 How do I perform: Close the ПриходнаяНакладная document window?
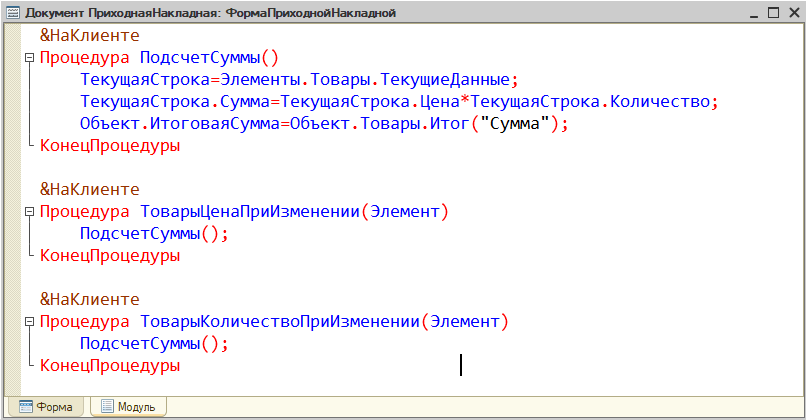point(794,13)
